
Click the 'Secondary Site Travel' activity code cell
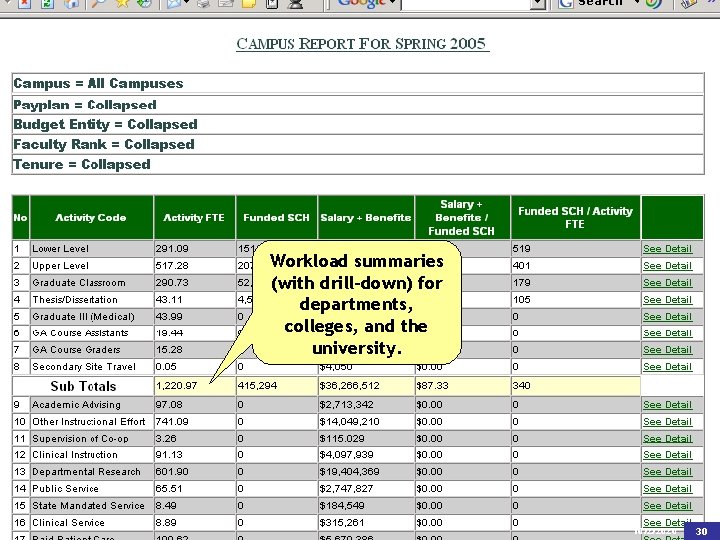pyautogui.click(x=91, y=367)
